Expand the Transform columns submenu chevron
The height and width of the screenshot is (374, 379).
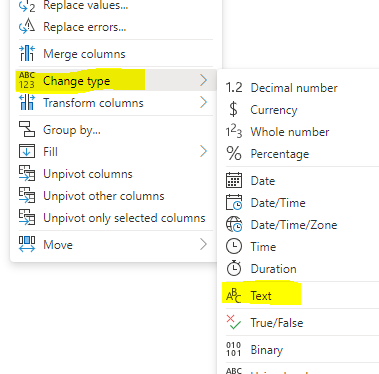[x=204, y=102]
